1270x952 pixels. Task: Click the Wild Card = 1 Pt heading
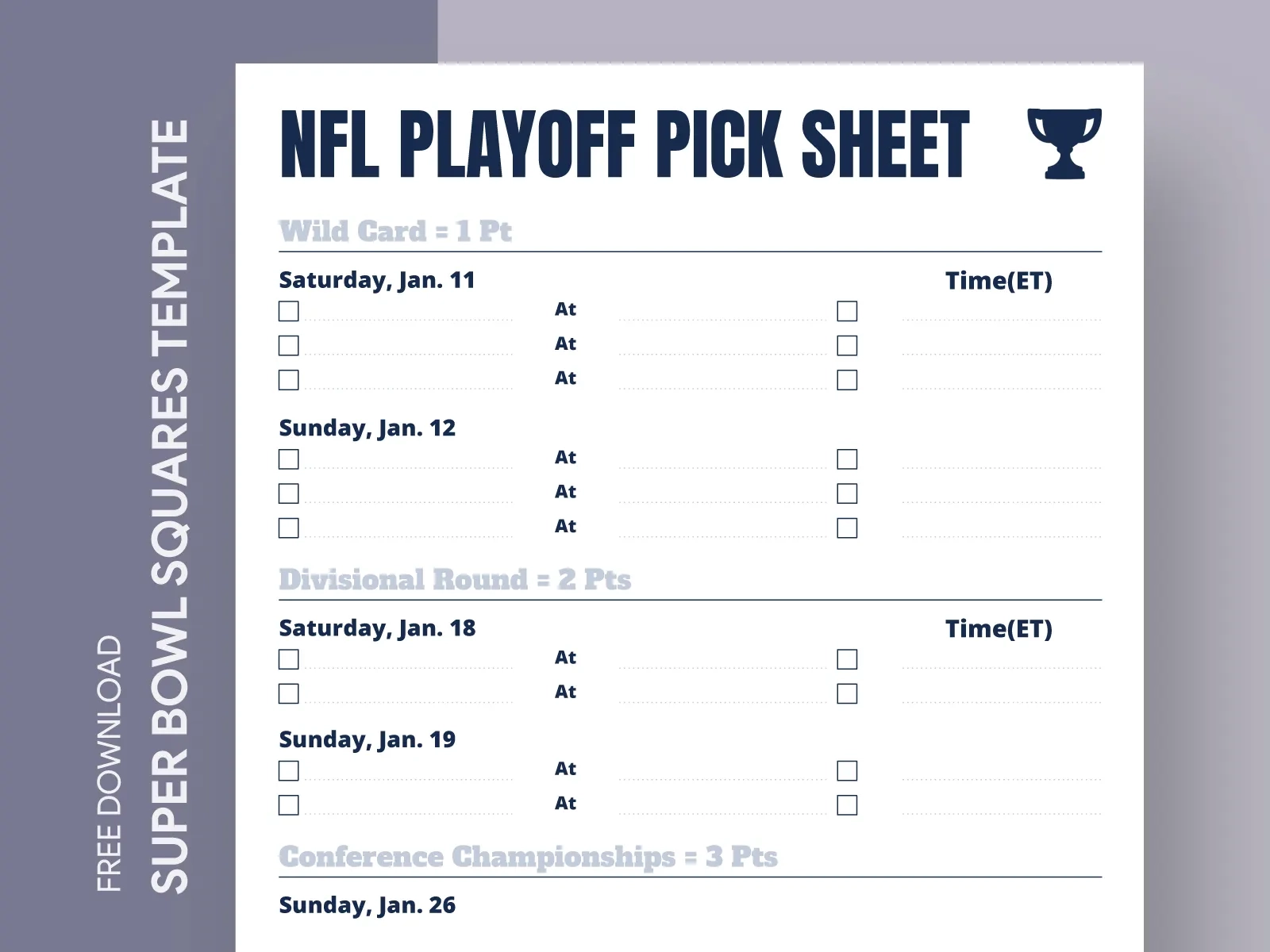click(395, 231)
